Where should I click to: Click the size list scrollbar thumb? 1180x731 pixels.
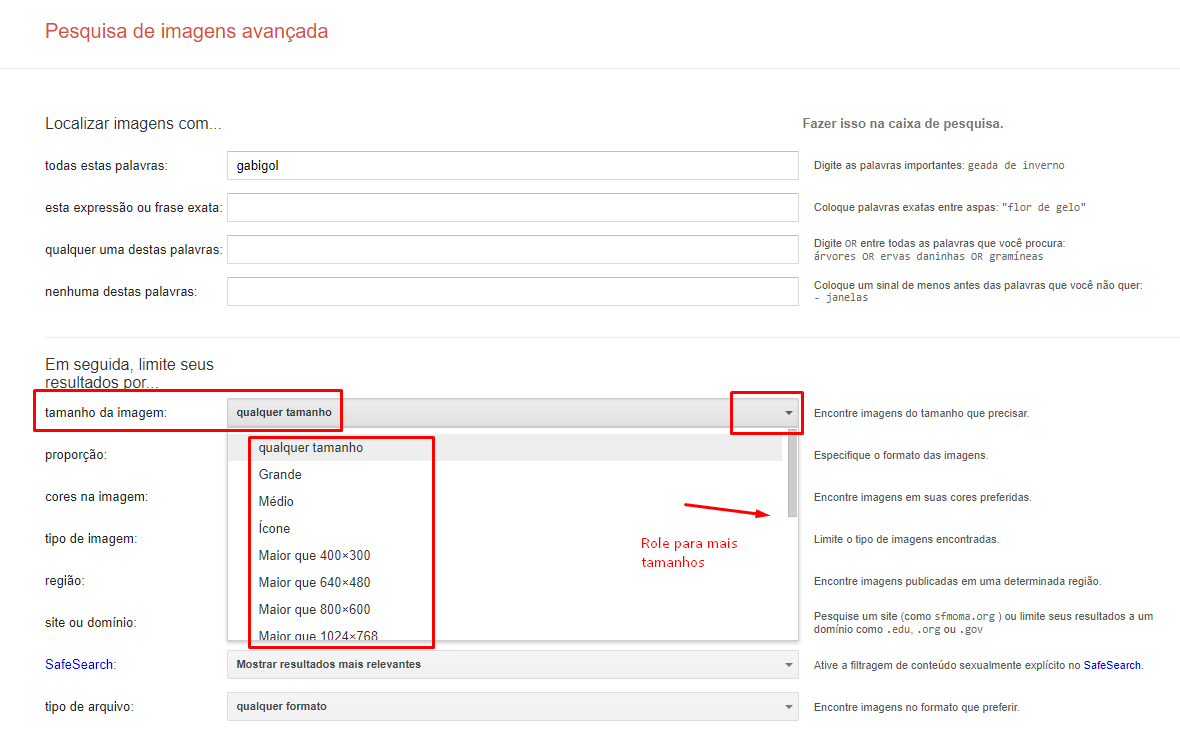(x=792, y=474)
